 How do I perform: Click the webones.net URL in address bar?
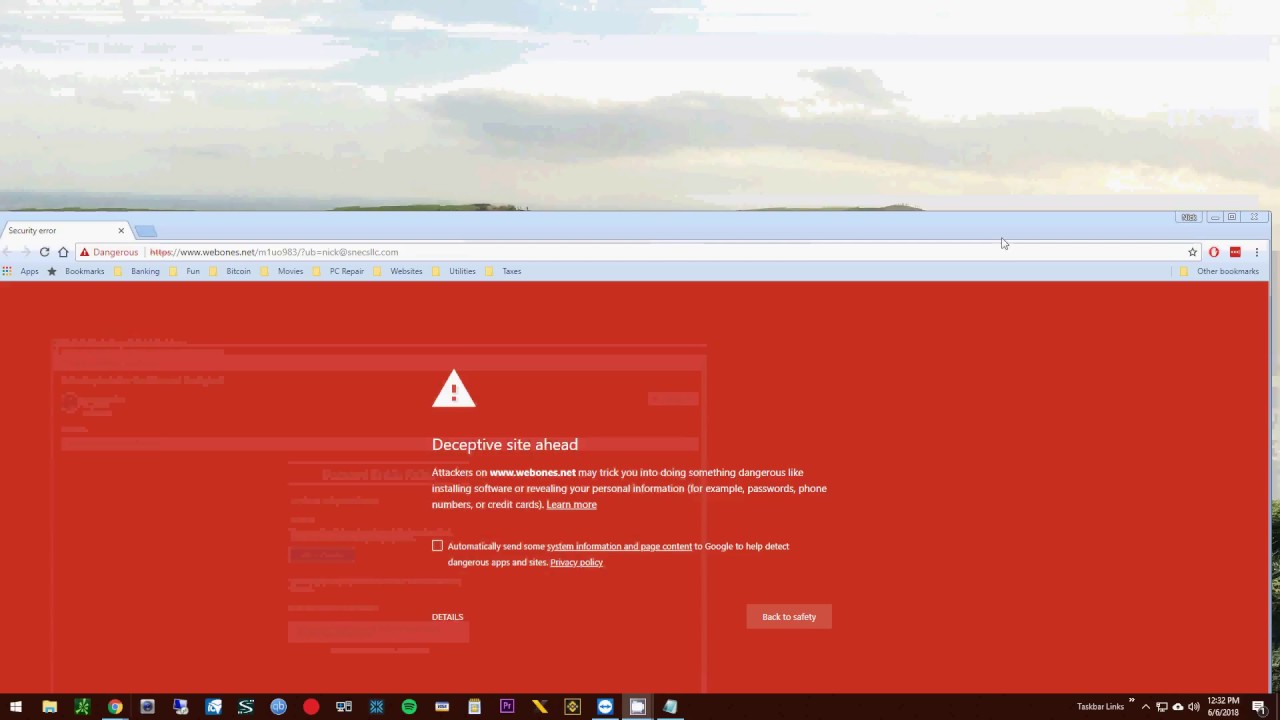(274, 252)
